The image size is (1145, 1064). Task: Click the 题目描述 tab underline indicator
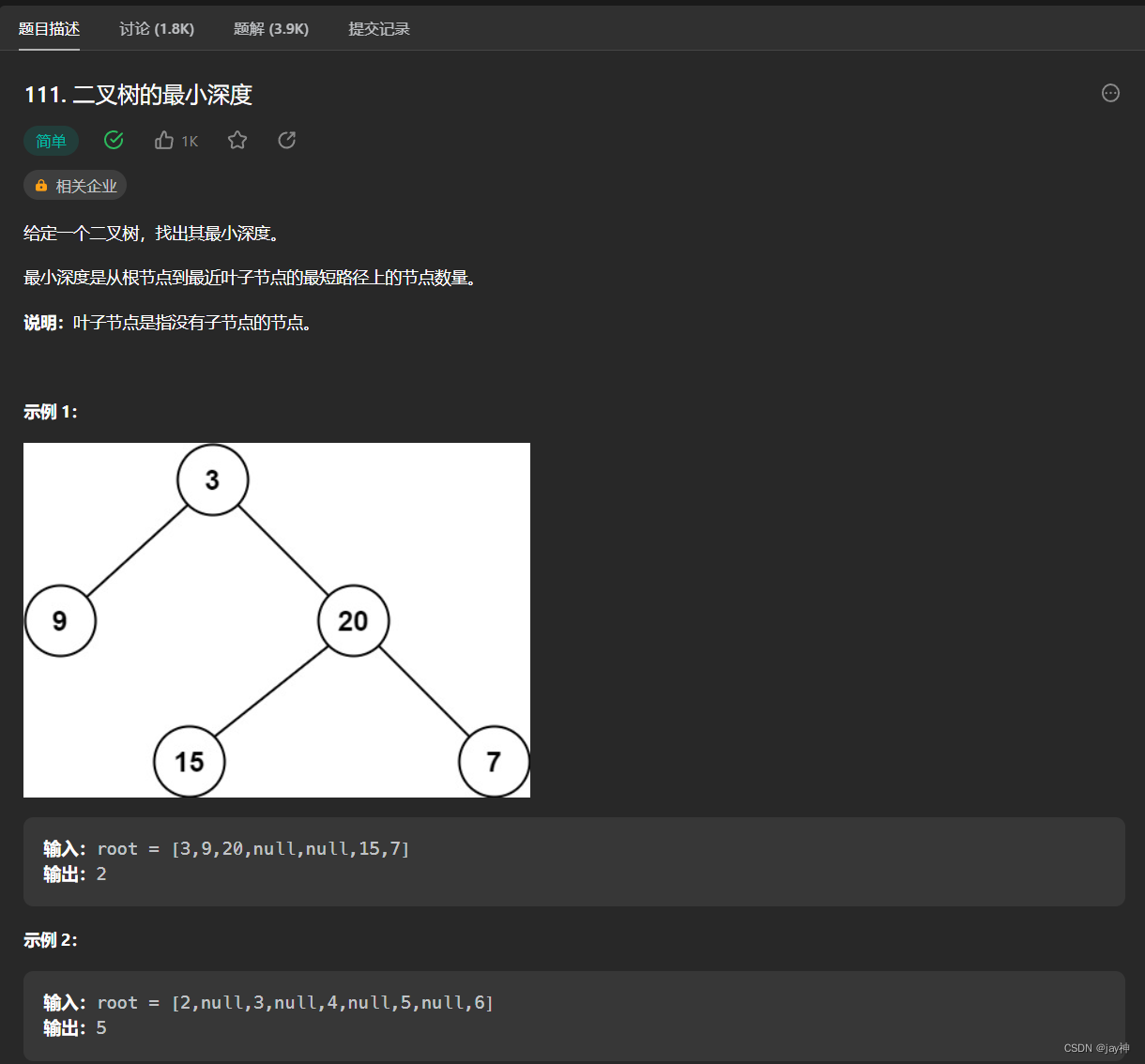point(49,46)
